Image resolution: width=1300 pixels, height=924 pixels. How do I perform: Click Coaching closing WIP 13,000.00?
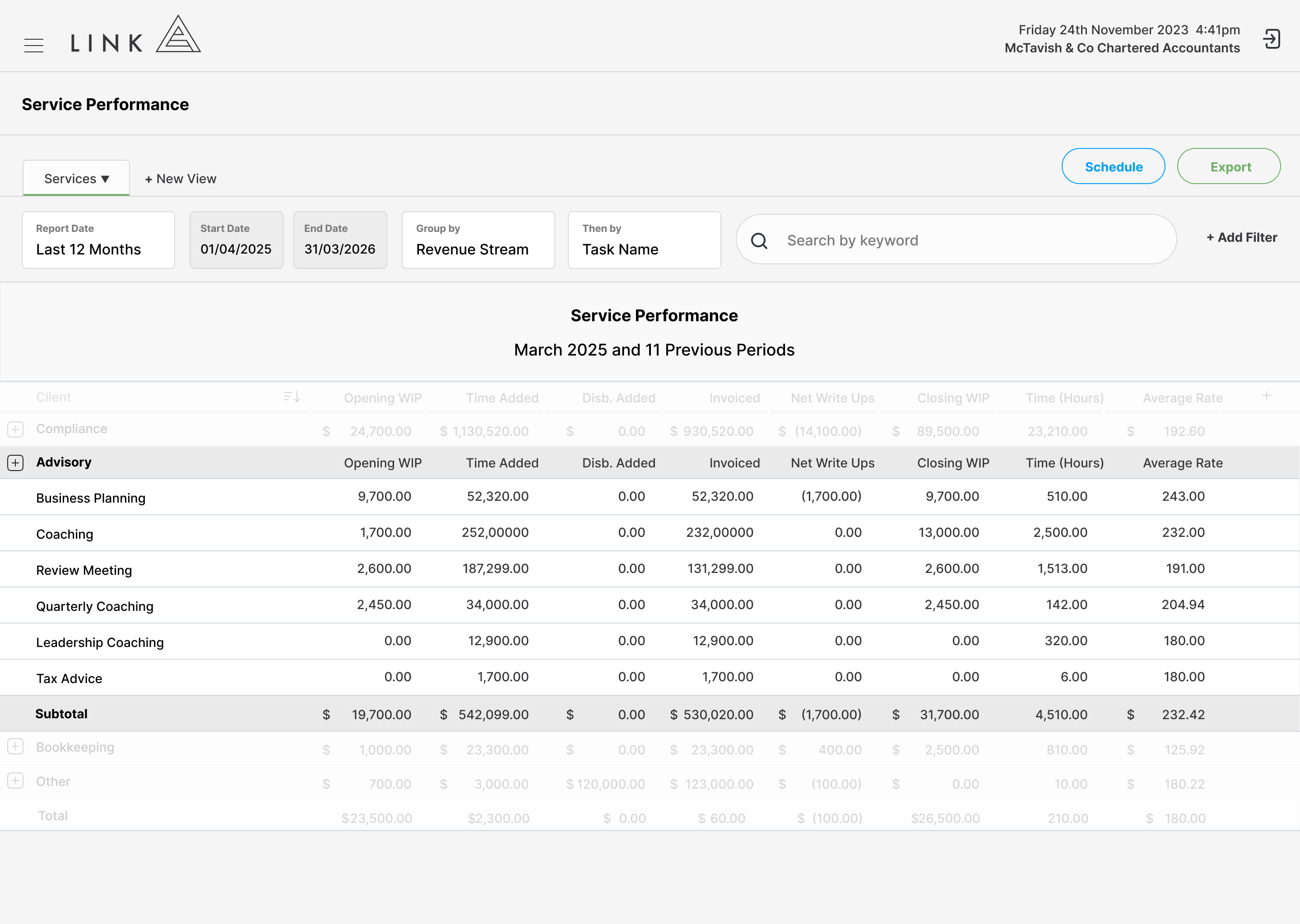click(x=948, y=532)
